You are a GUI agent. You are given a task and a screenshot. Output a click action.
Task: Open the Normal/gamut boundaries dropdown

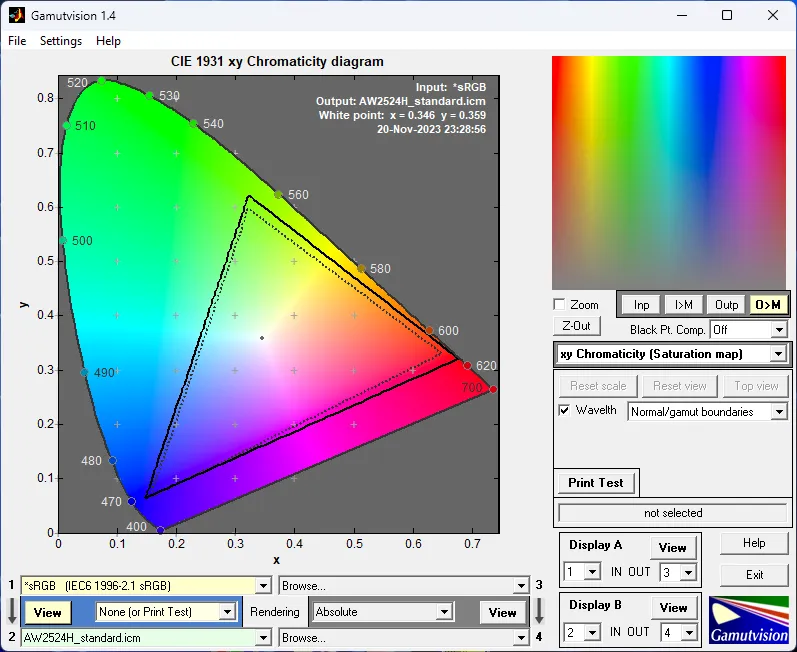[778, 412]
